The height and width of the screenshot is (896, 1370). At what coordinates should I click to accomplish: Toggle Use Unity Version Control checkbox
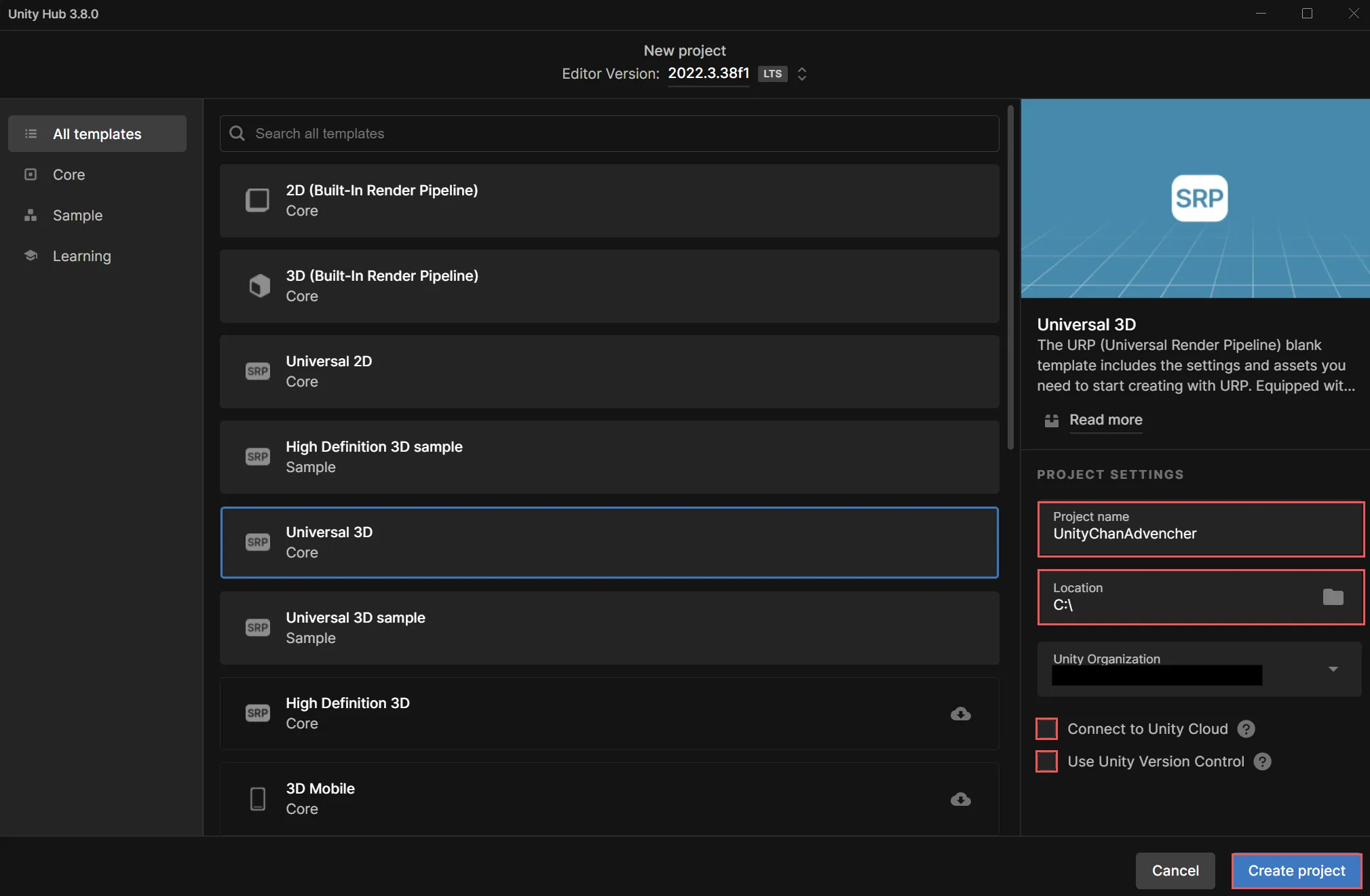[1046, 761]
